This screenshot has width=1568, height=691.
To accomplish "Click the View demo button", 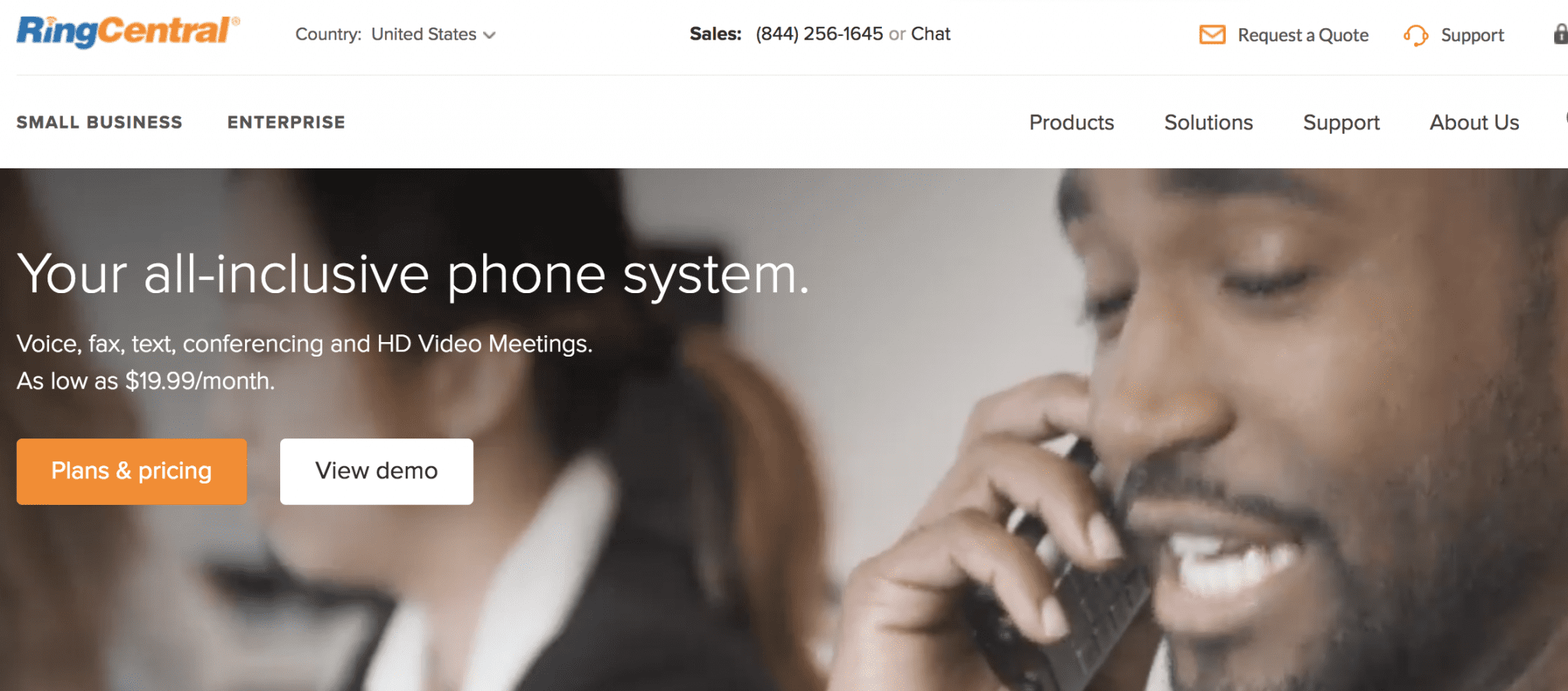I will point(377,471).
